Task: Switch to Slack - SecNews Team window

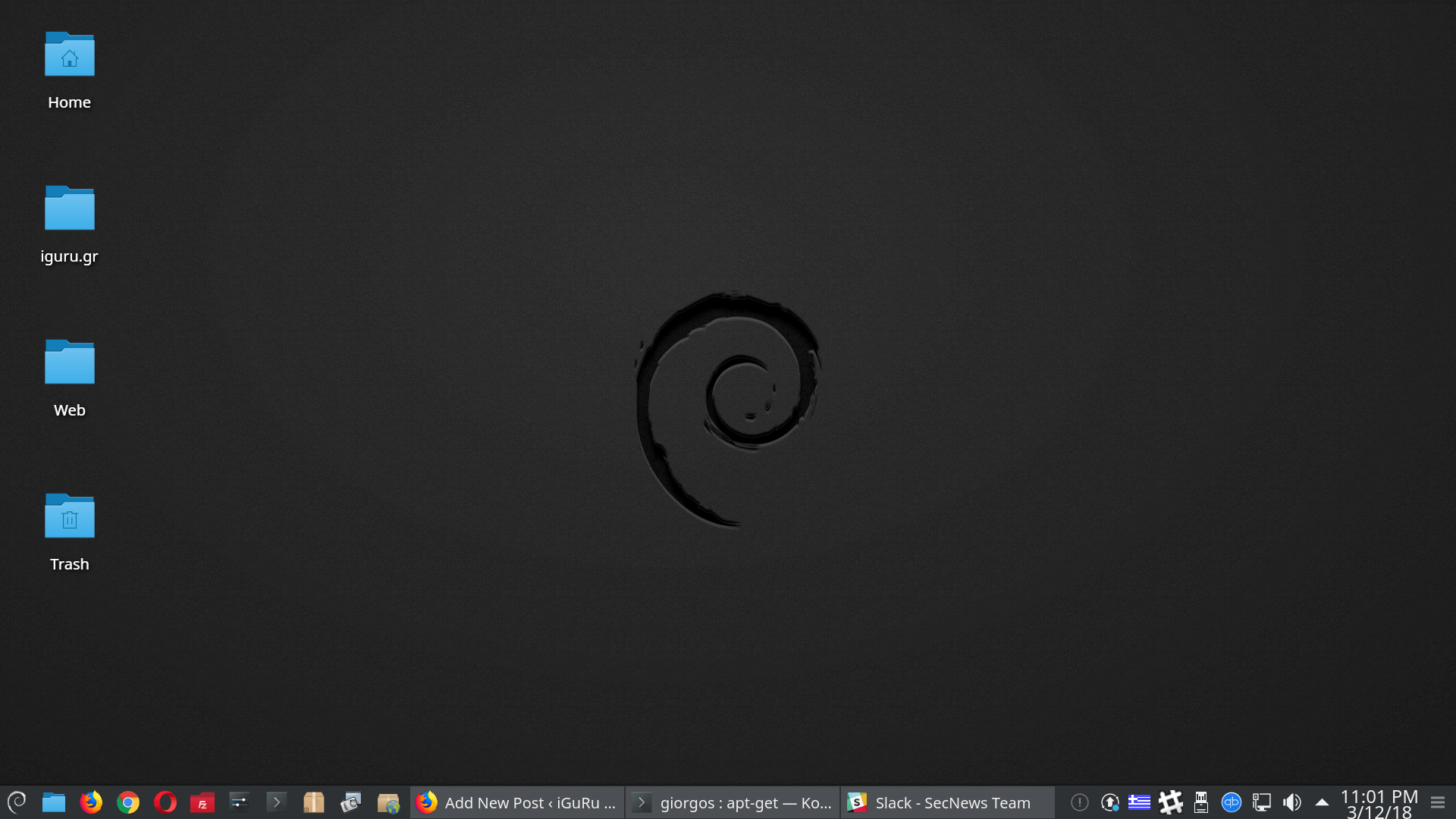Action: pyautogui.click(x=948, y=802)
